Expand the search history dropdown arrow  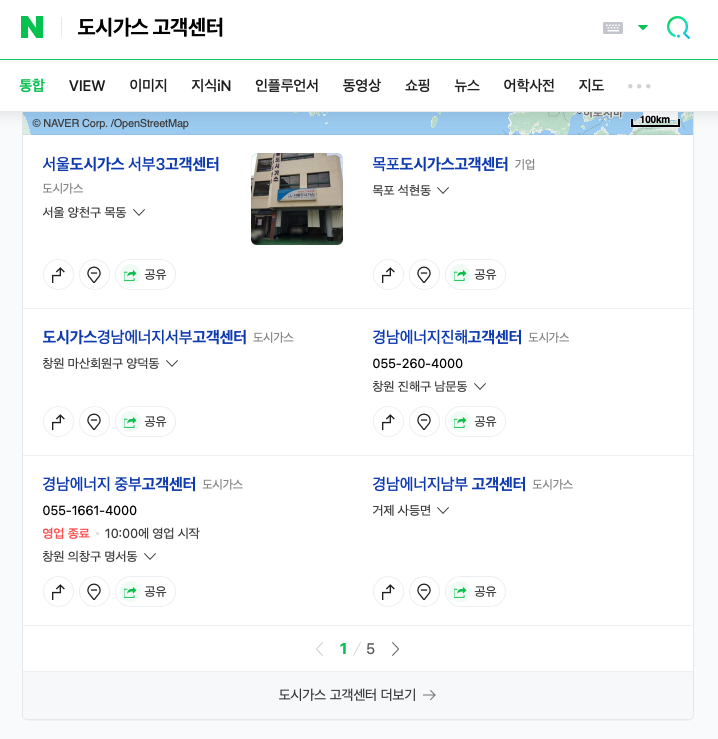(643, 27)
